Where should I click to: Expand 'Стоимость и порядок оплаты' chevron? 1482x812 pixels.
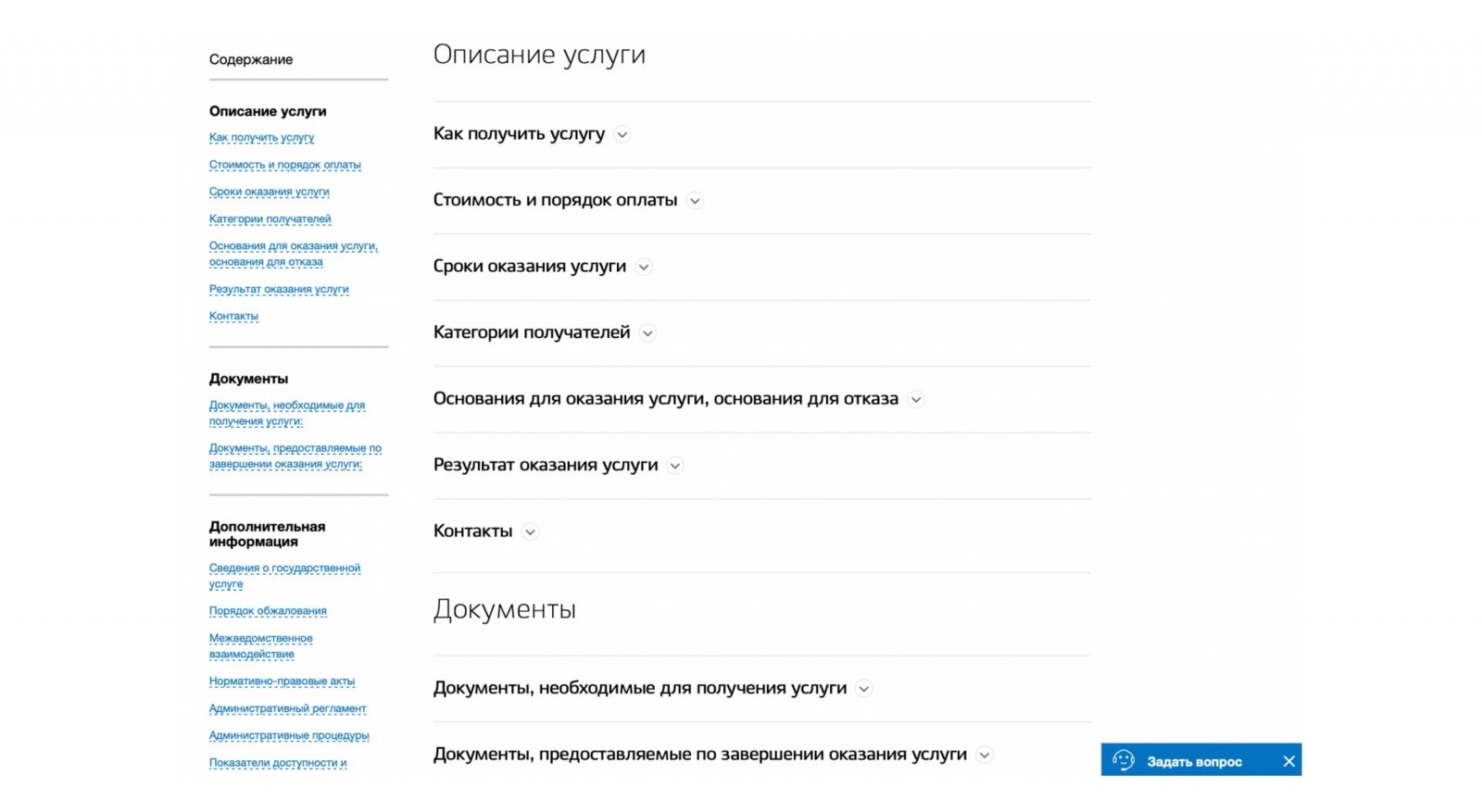click(x=695, y=201)
